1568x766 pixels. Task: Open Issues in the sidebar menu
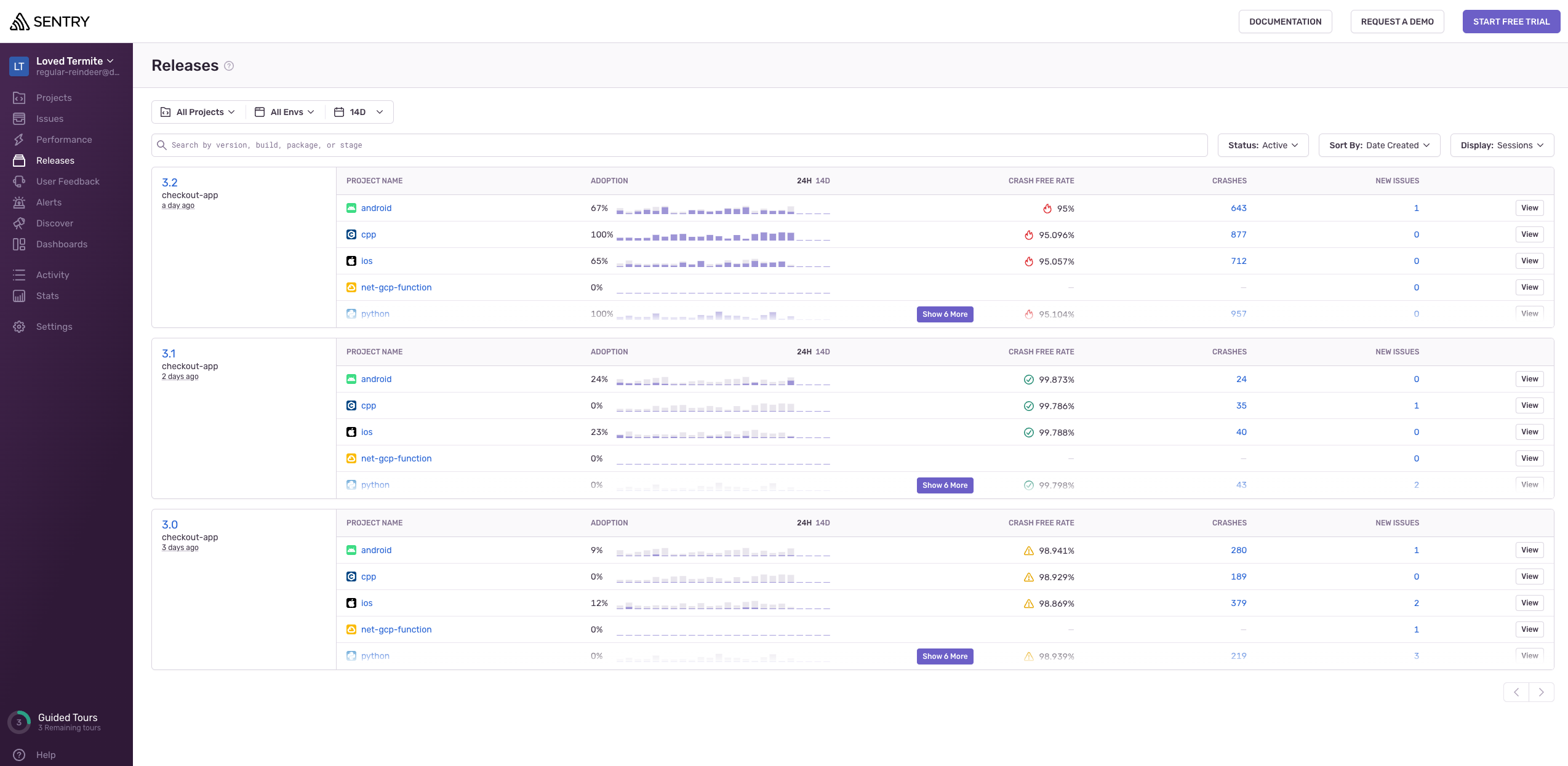(50, 119)
